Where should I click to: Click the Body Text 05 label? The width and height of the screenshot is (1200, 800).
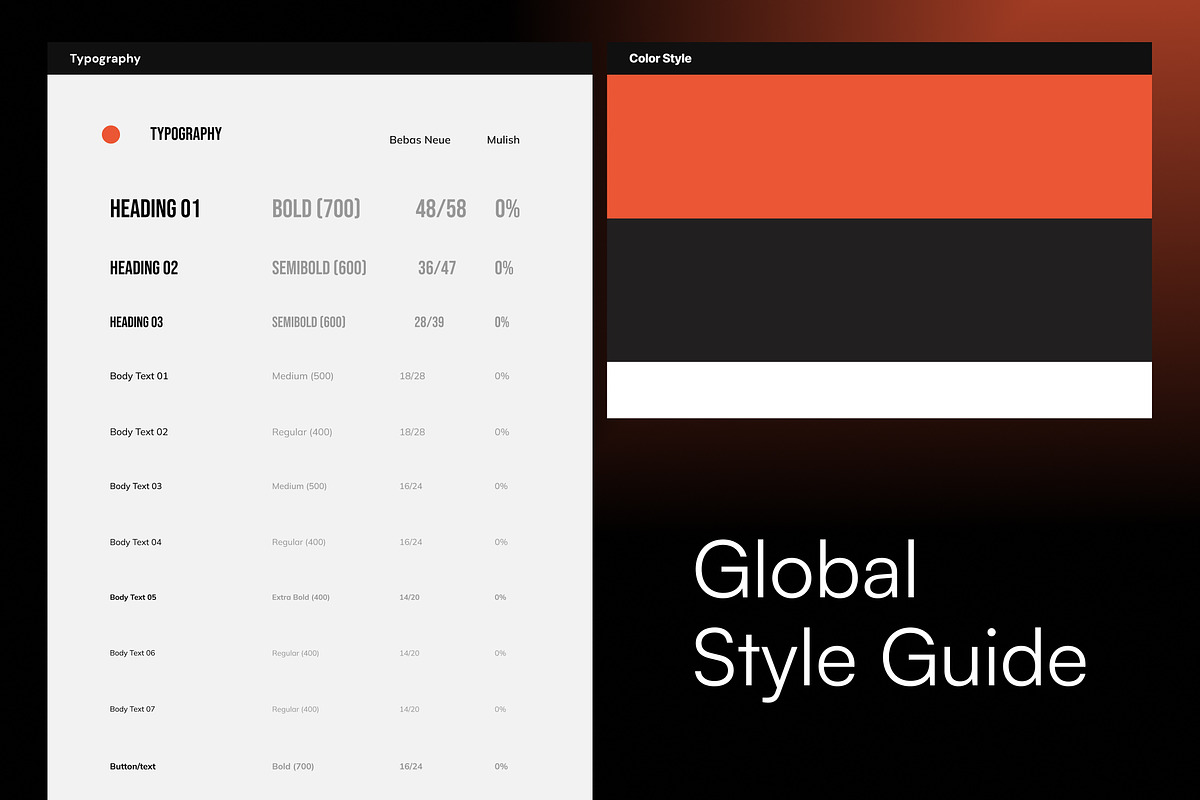click(133, 597)
